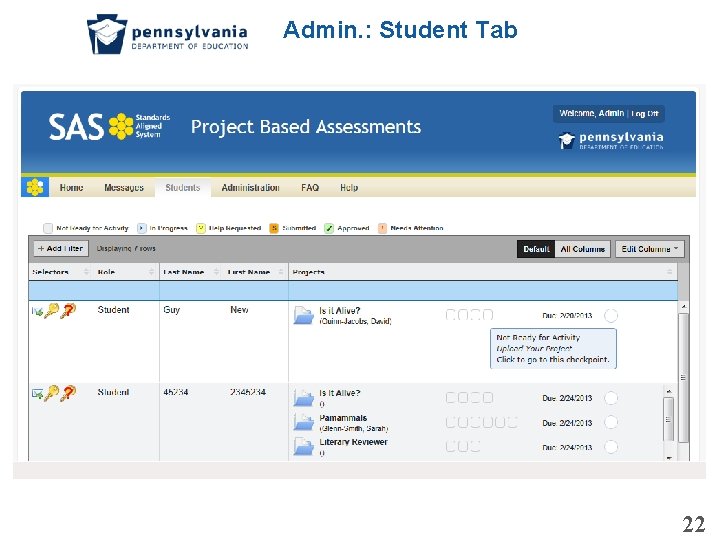
Task: Open folder icon for Guy's Is It Alive? project
Action: pos(304,315)
